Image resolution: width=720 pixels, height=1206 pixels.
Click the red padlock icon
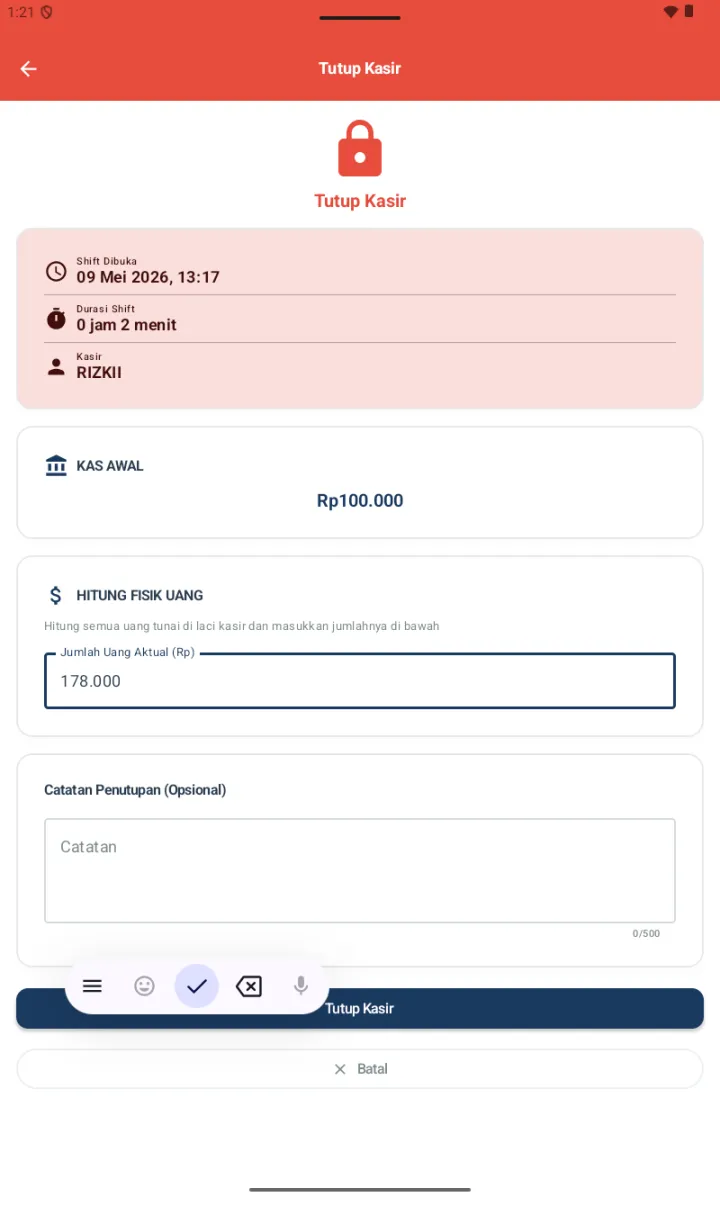coord(360,148)
